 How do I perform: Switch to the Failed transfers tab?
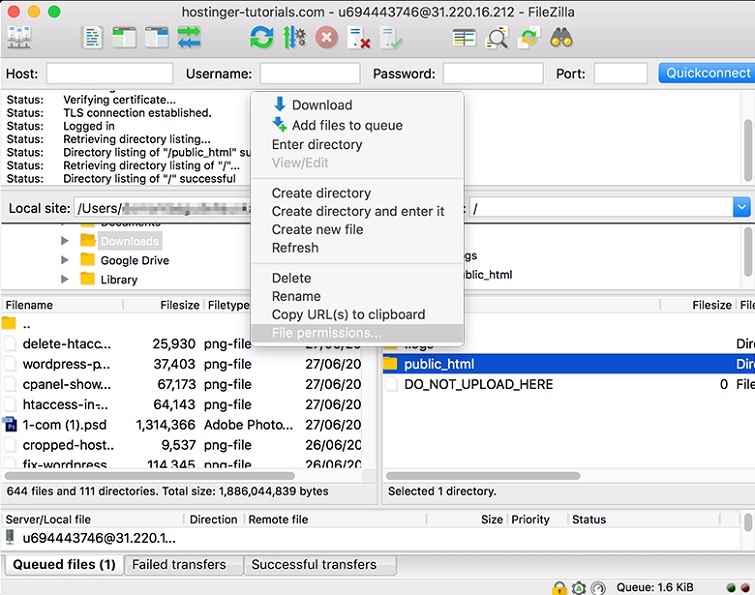[179, 564]
